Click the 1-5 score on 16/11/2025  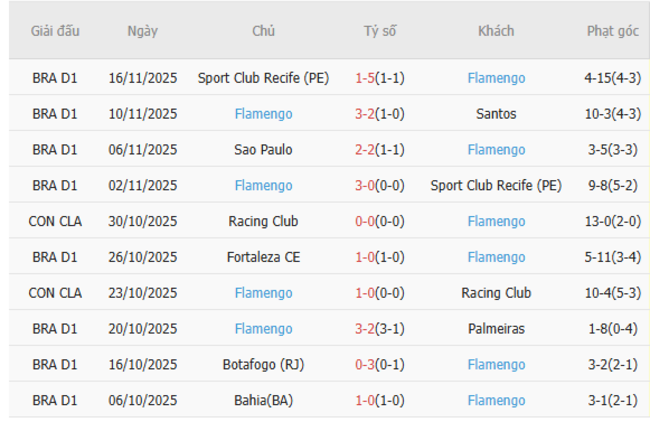point(366,78)
